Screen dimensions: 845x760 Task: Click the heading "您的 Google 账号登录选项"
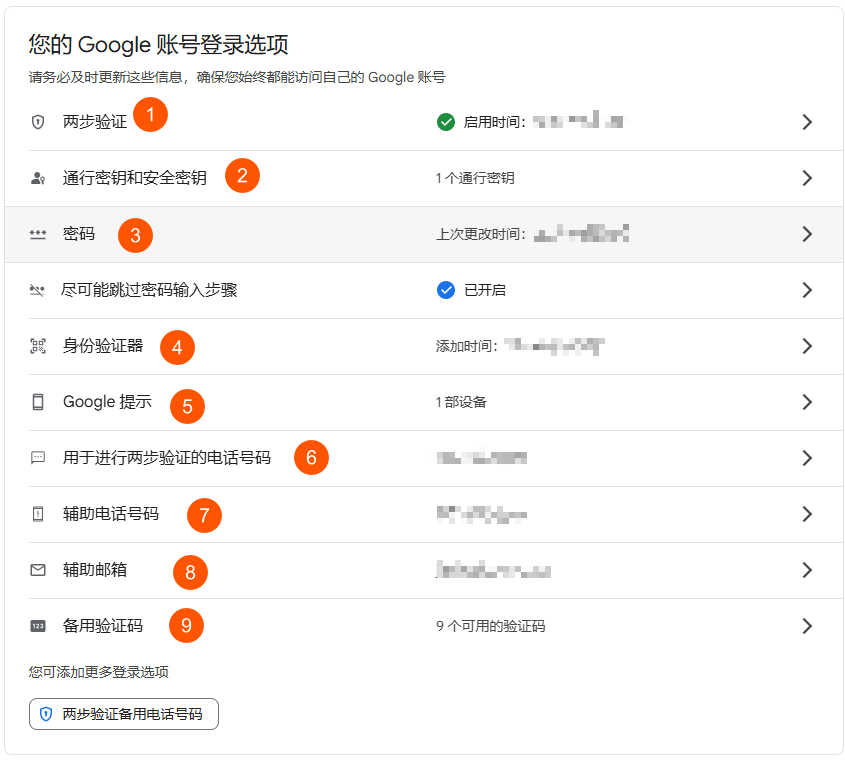pos(158,45)
